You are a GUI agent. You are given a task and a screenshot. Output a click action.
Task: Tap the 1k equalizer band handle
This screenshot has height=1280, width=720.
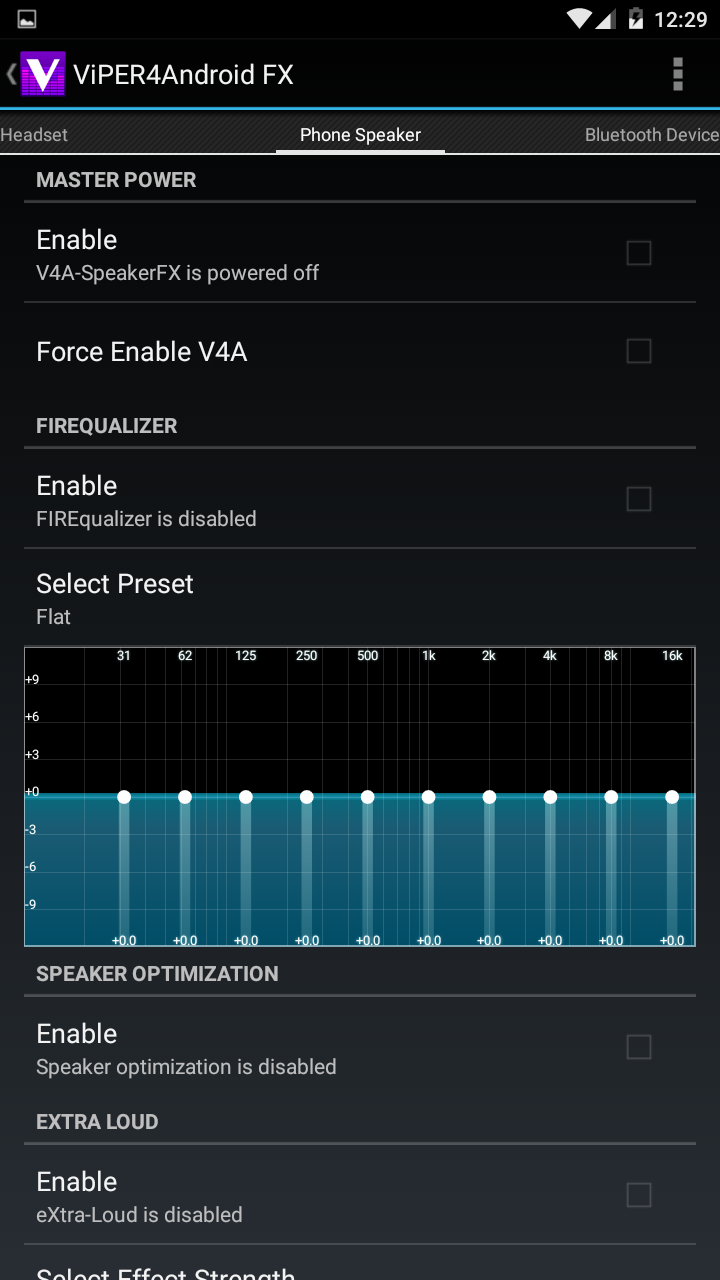428,797
